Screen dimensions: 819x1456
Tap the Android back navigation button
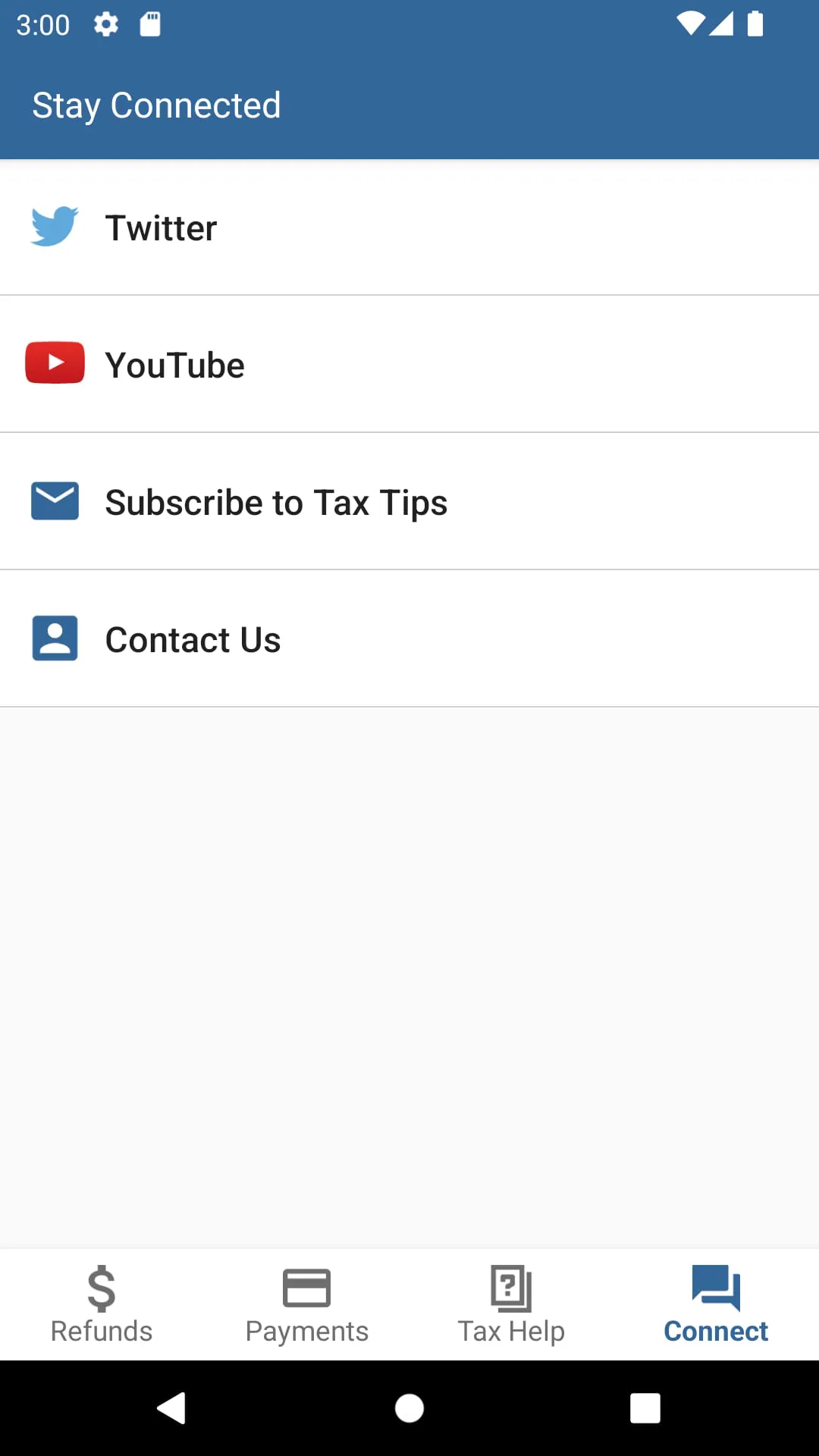tap(171, 1408)
